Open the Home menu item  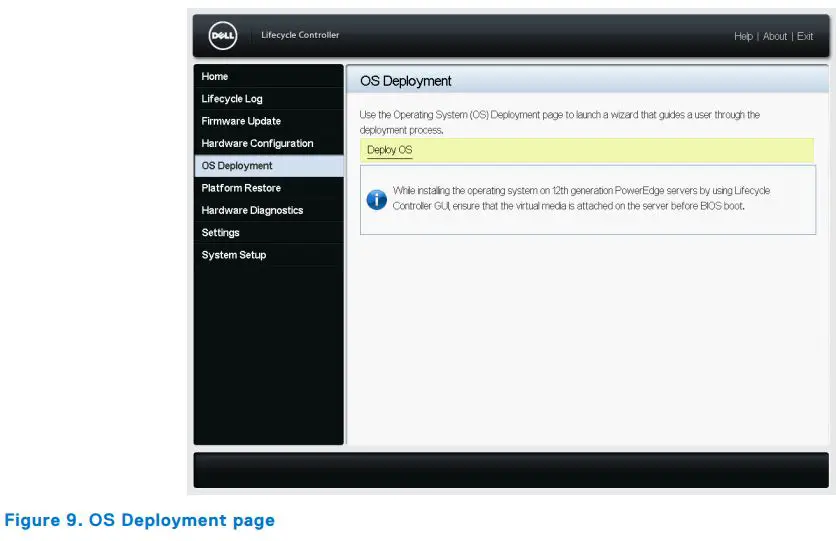click(x=268, y=77)
